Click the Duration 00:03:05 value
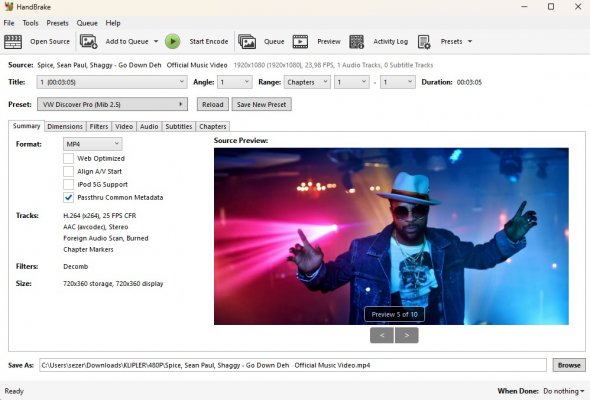Screen dimensions: 590x400 point(469,82)
